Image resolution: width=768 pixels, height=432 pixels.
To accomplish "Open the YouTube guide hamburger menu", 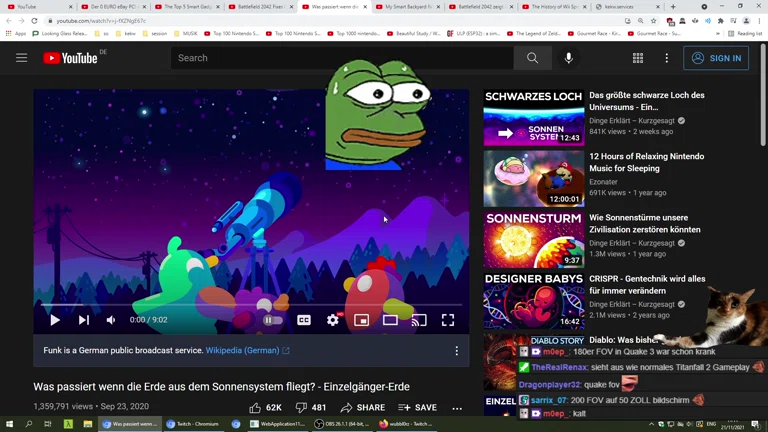I will tap(22, 58).
